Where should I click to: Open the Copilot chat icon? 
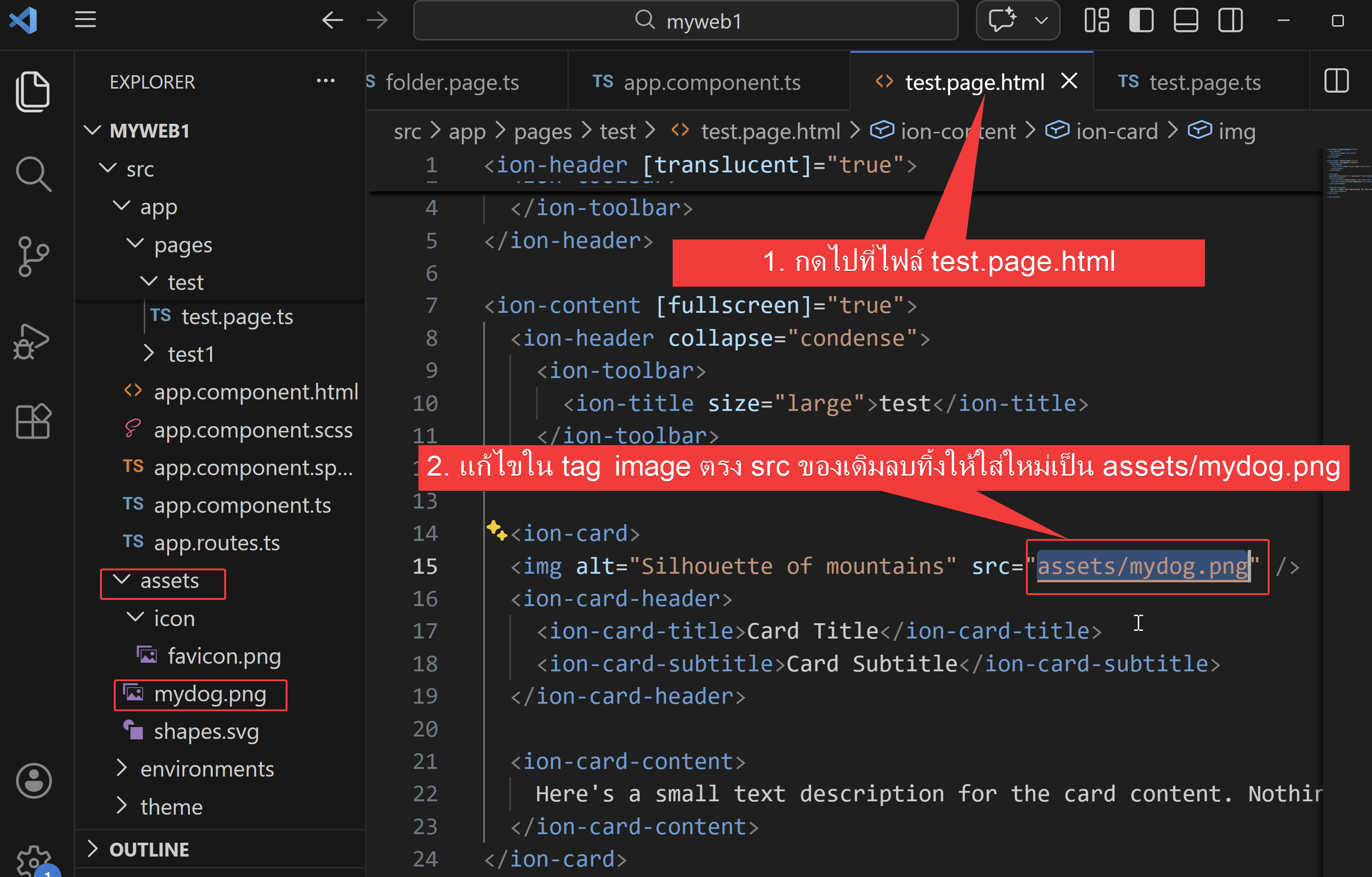click(1002, 20)
